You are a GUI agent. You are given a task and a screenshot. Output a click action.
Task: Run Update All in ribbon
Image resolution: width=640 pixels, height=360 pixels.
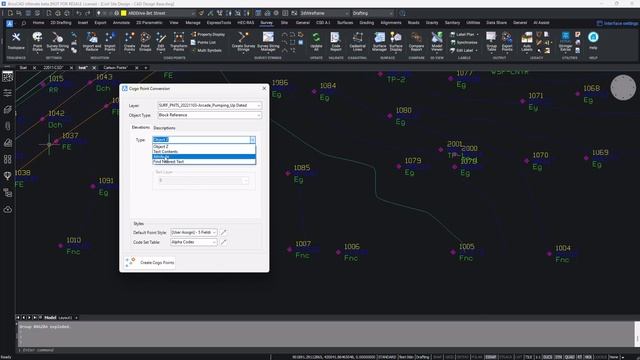(x=316, y=42)
